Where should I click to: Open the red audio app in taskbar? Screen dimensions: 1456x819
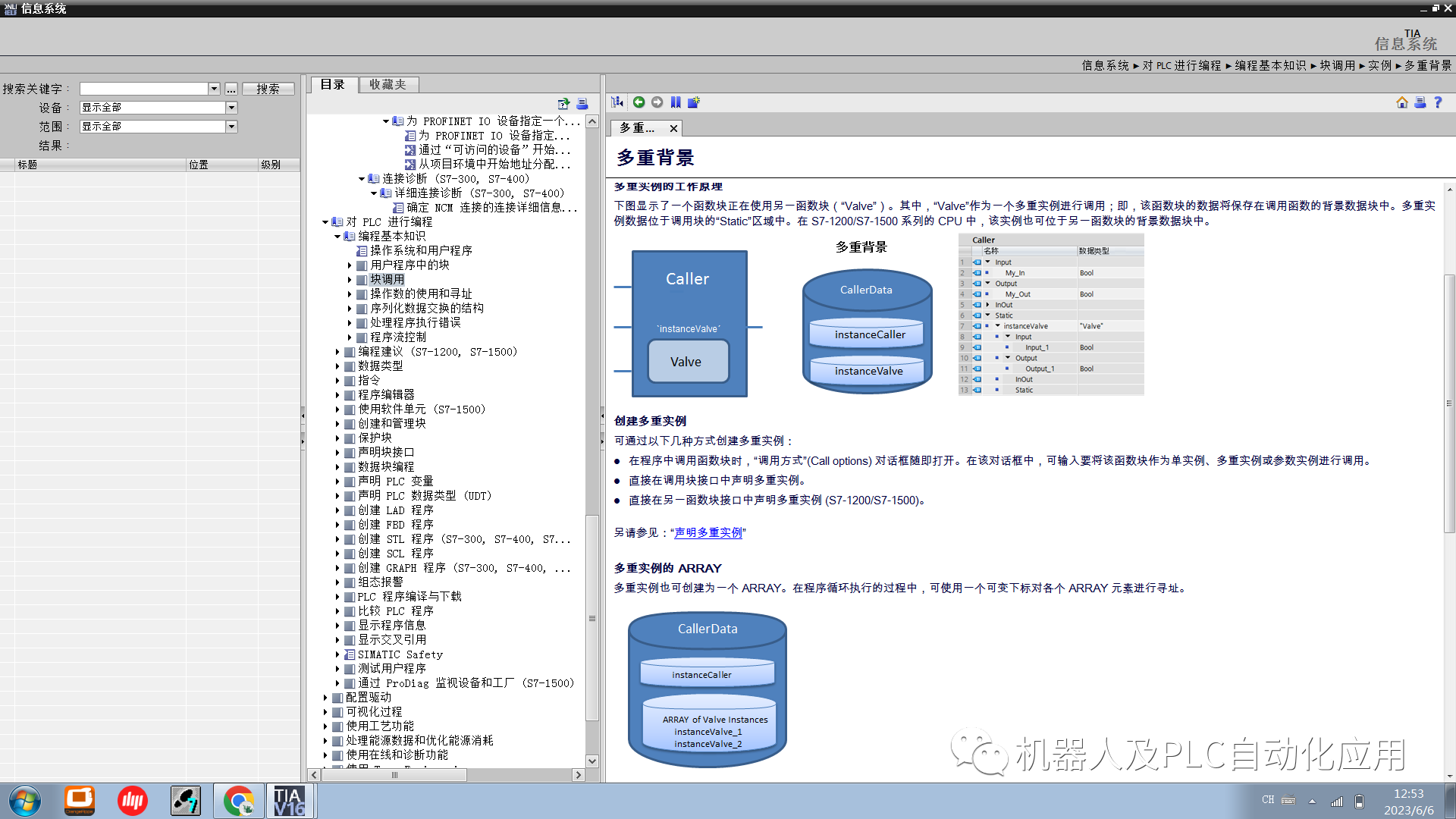click(x=132, y=801)
